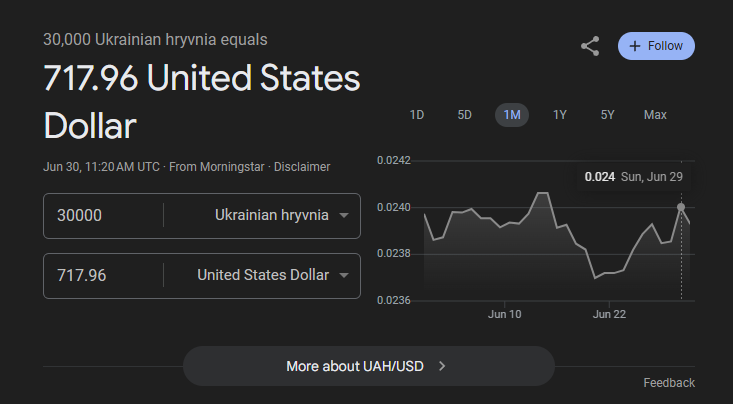The width and height of the screenshot is (733, 404).
Task: Click the 30000 amount input field
Action: pos(103,216)
